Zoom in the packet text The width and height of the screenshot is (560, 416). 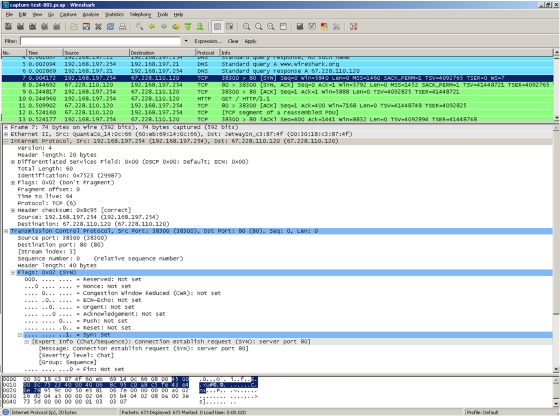coord(246,26)
